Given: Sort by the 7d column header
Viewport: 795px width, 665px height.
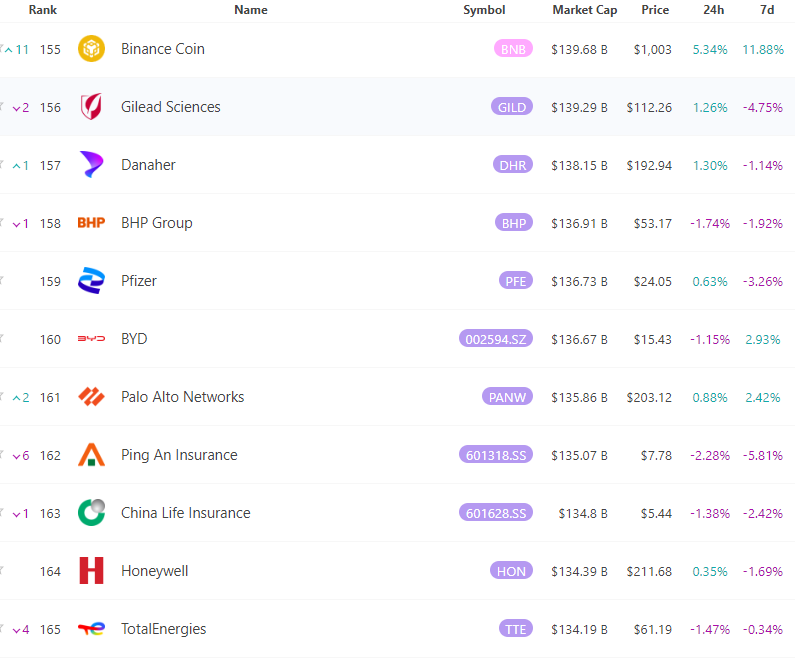Looking at the screenshot, I should coord(767,10).
